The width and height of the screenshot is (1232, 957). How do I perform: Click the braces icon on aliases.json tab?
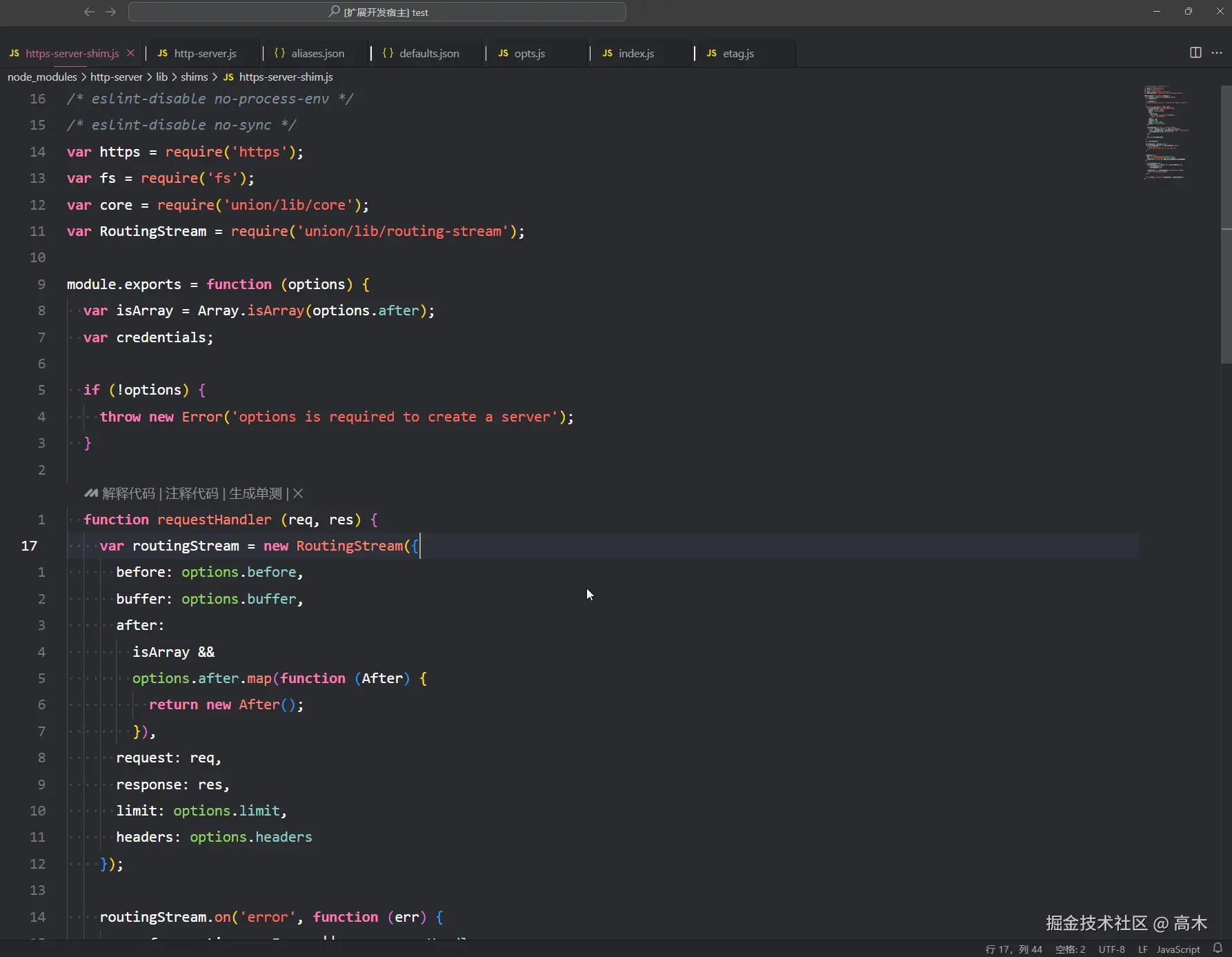pyautogui.click(x=279, y=53)
